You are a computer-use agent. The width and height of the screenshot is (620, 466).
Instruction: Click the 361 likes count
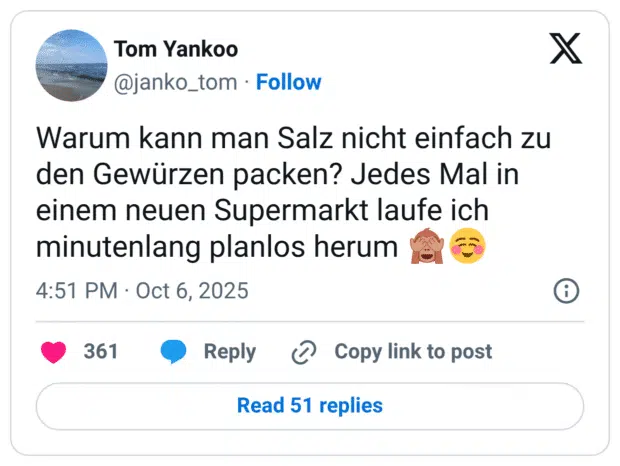coord(100,351)
